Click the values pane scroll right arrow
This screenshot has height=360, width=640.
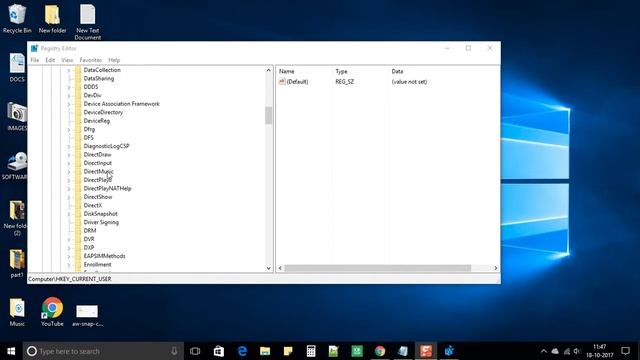point(496,268)
